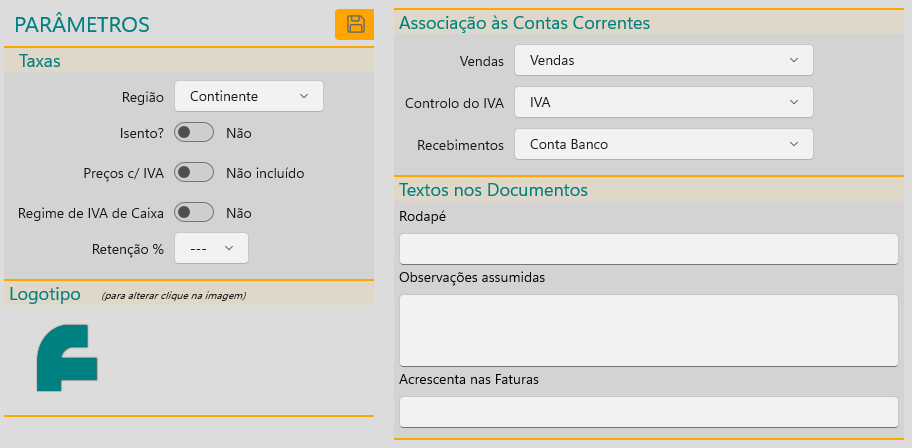This screenshot has width=912, height=448.
Task: Enable the Preços c/ IVA switch
Action: tap(194, 173)
